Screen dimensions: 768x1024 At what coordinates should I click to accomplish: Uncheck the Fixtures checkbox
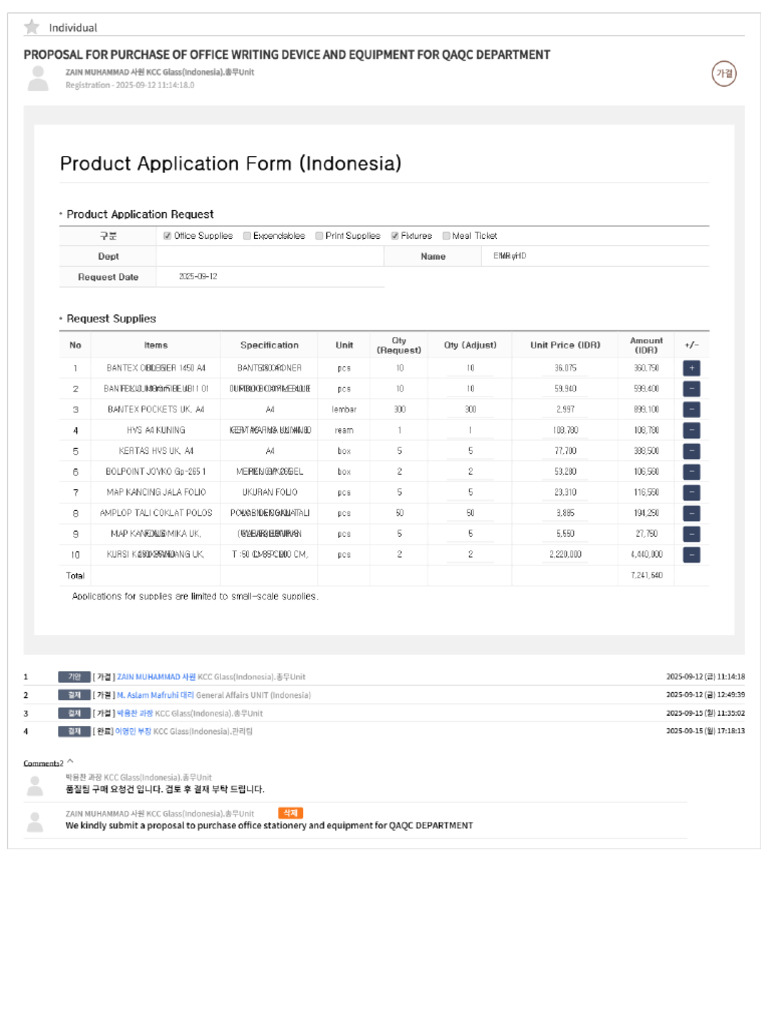point(394,236)
